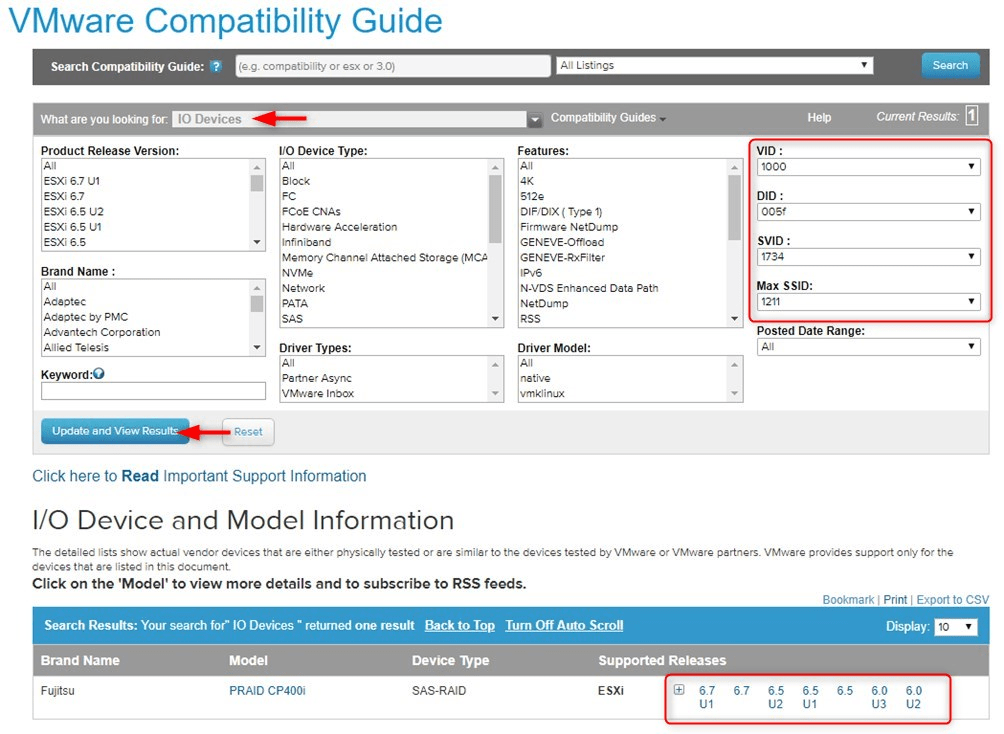Click the Reset button
1004x734 pixels.
click(248, 432)
